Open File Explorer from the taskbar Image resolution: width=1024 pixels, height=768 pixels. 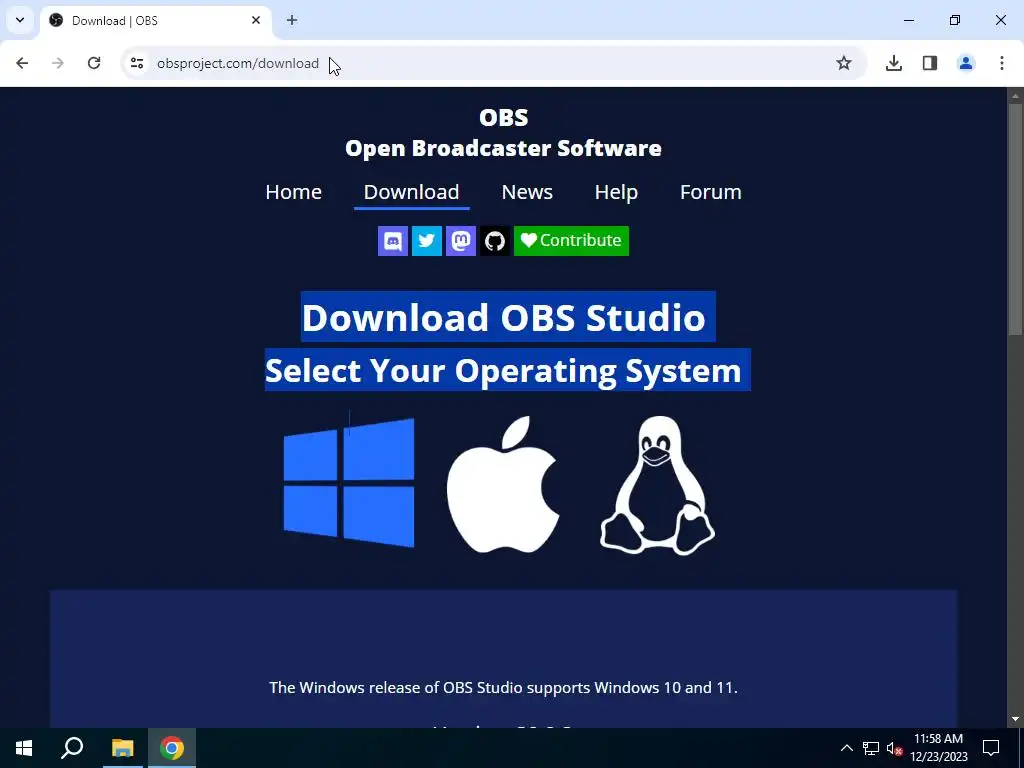pyautogui.click(x=122, y=748)
